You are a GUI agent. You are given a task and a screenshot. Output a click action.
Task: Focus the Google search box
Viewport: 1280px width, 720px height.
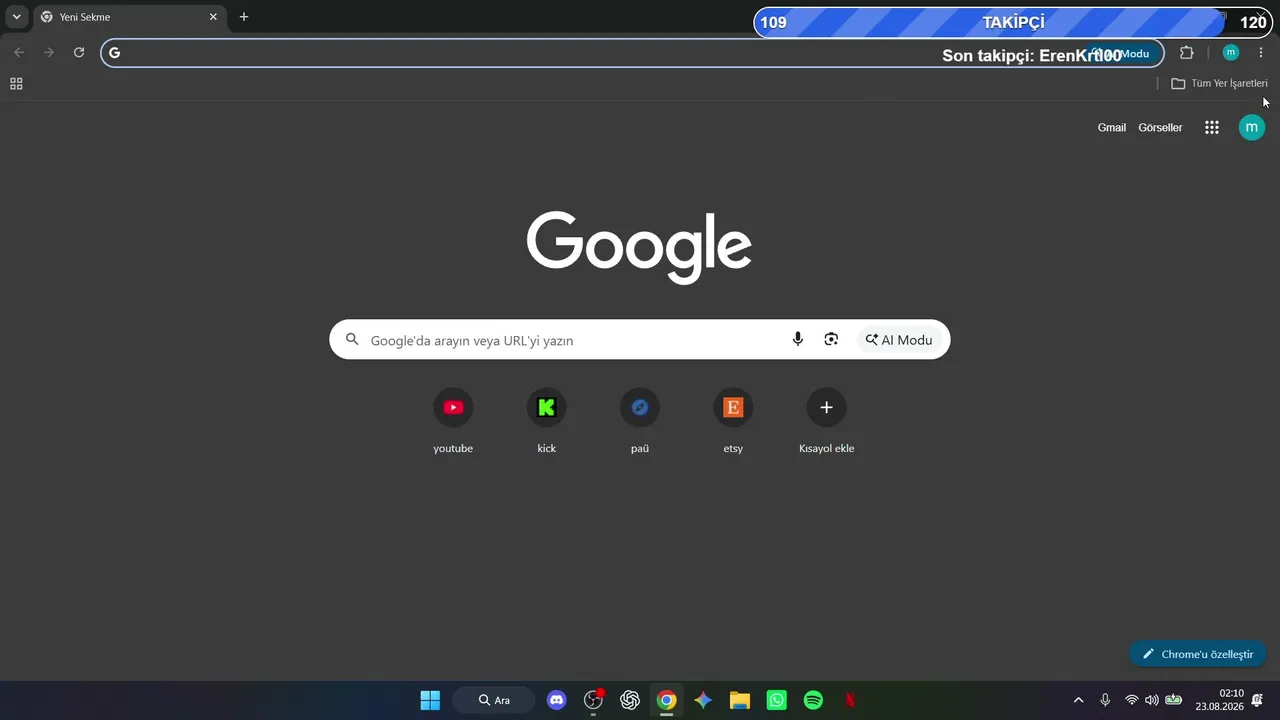pyautogui.click(x=640, y=340)
